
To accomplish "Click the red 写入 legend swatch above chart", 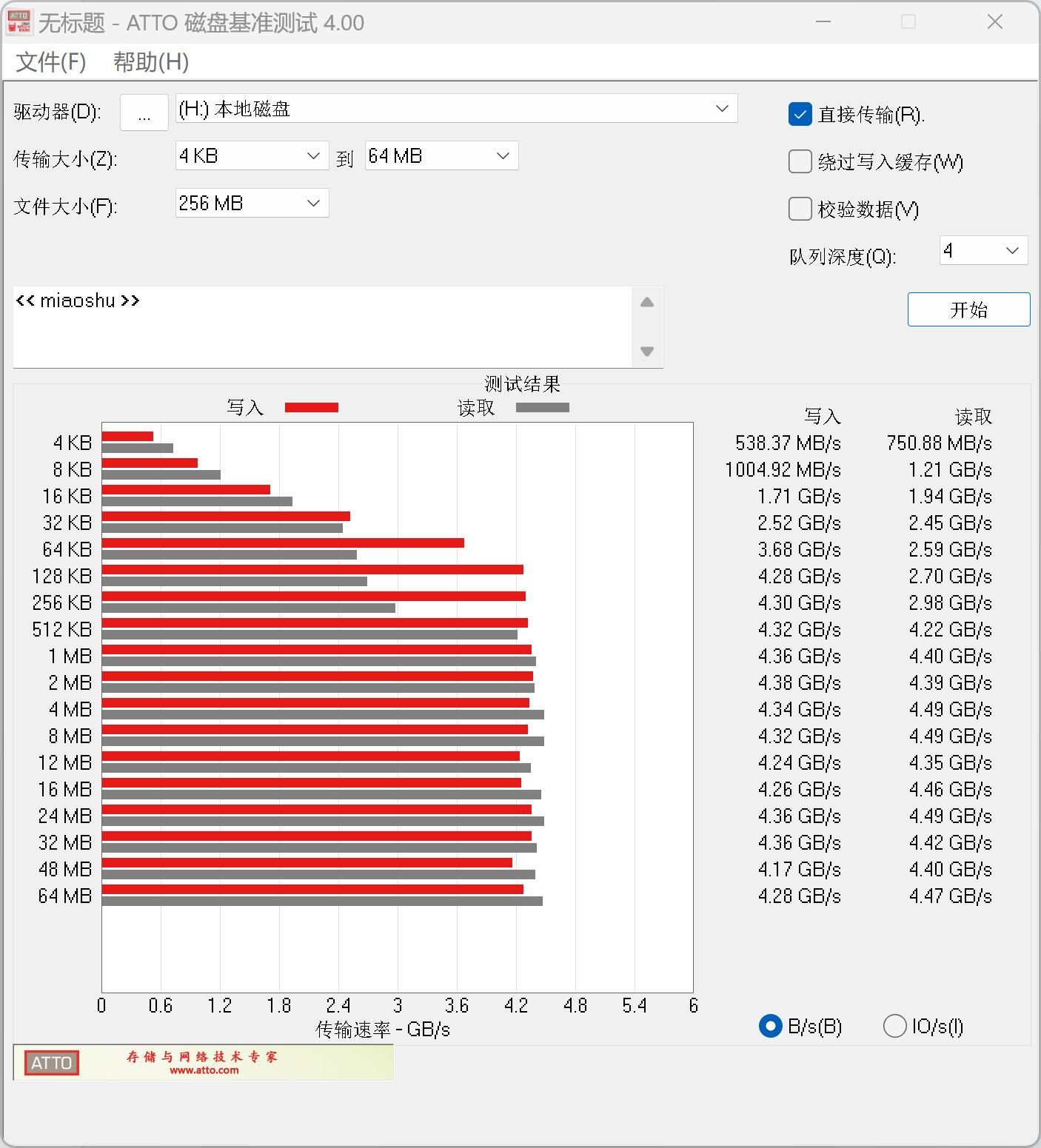I will pos(312,407).
